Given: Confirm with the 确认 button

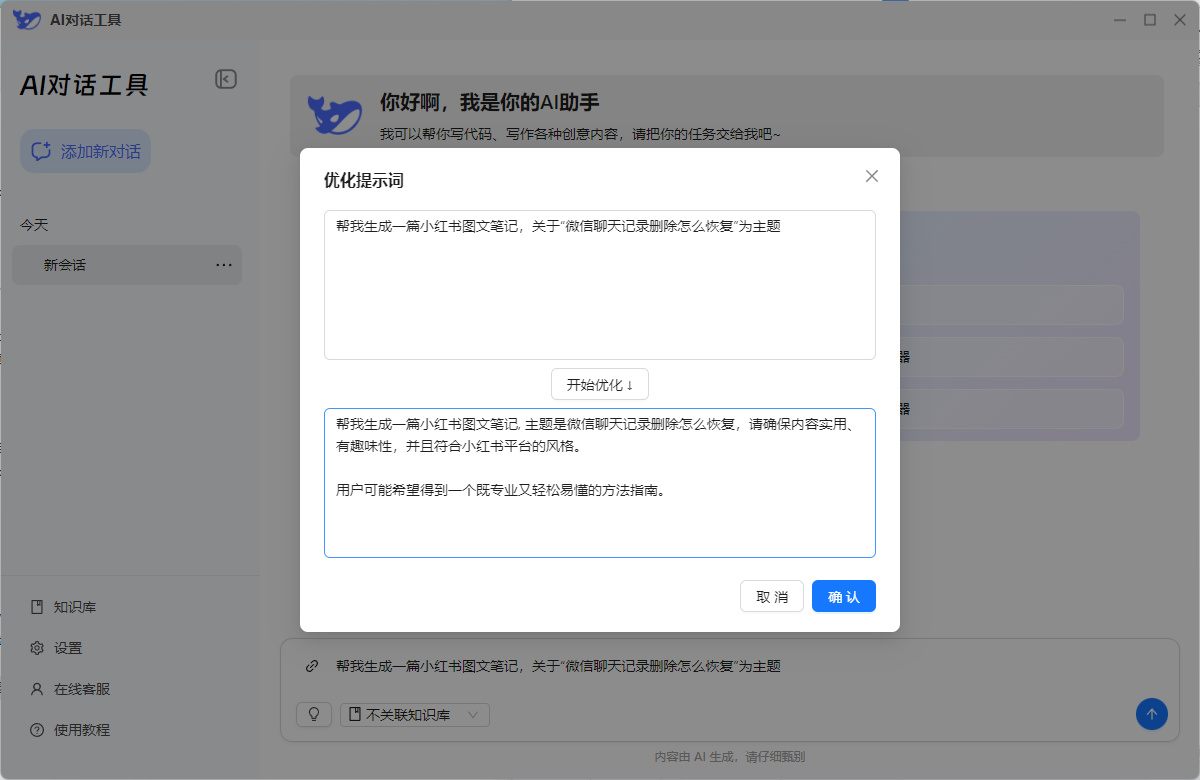Looking at the screenshot, I should tap(844, 596).
